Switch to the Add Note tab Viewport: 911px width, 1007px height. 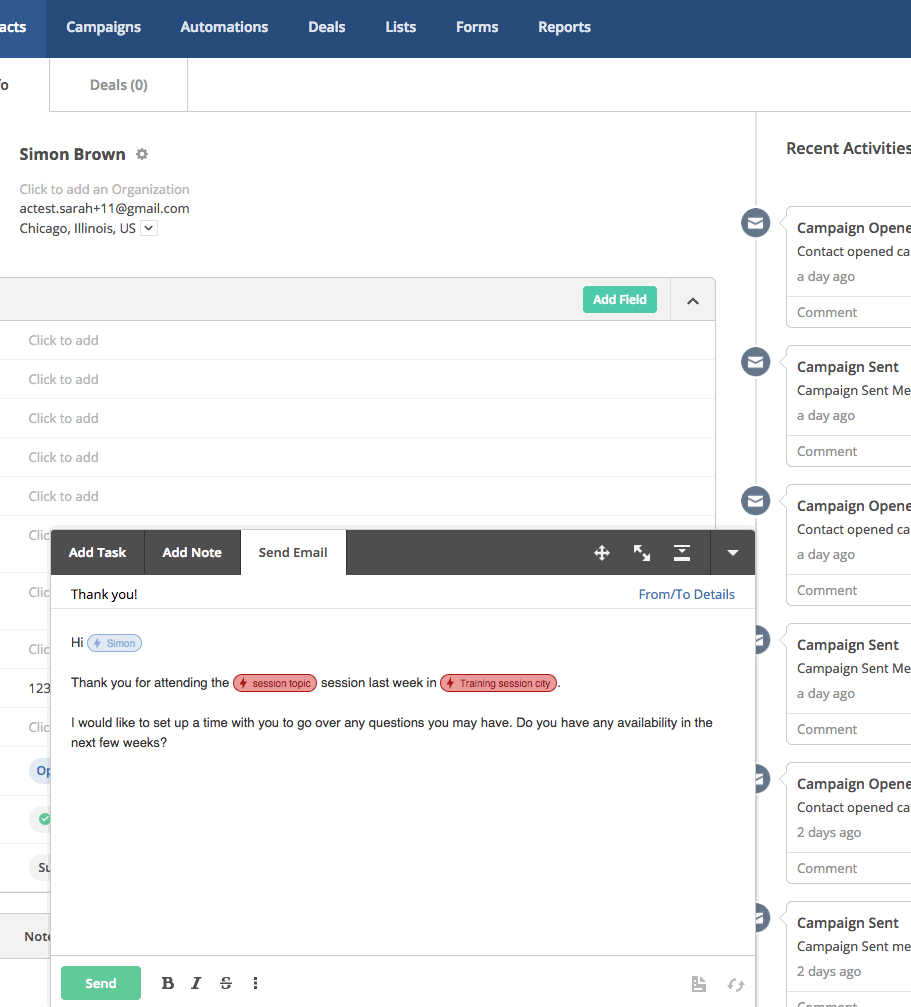point(192,553)
